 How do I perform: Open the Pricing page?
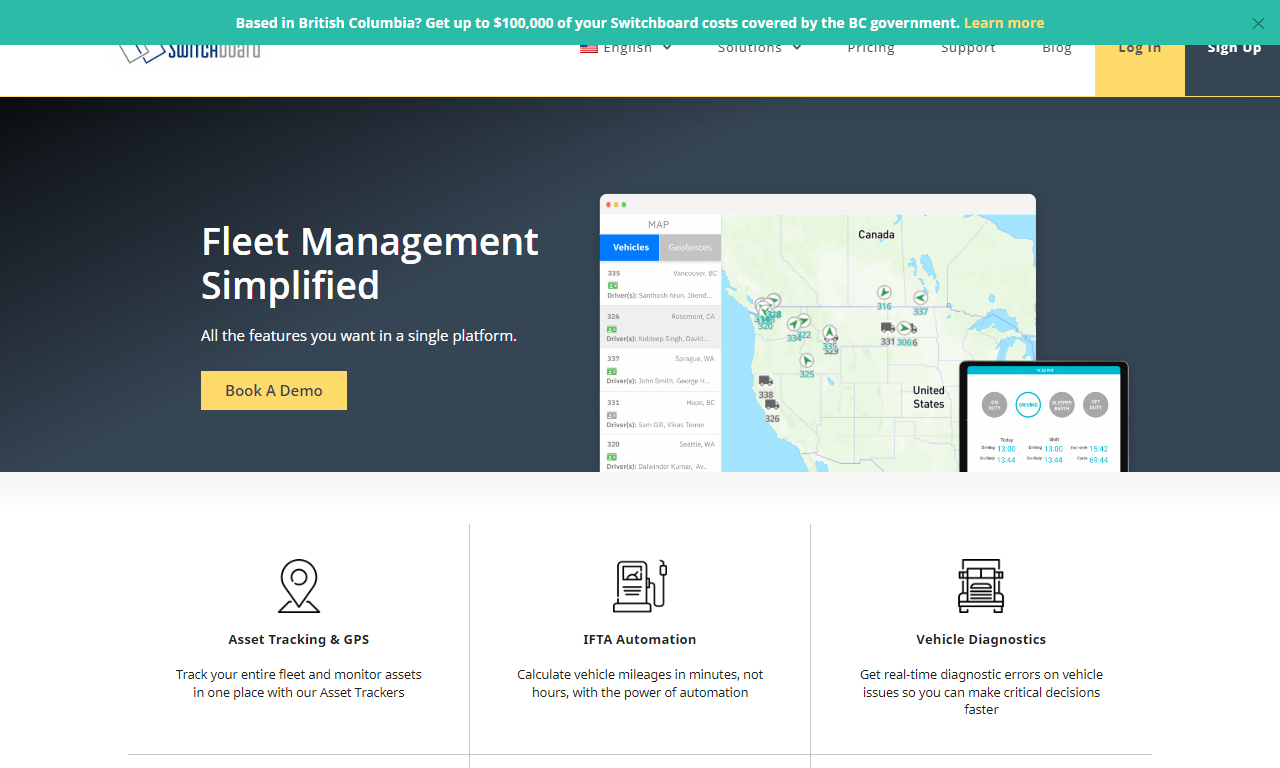[870, 48]
